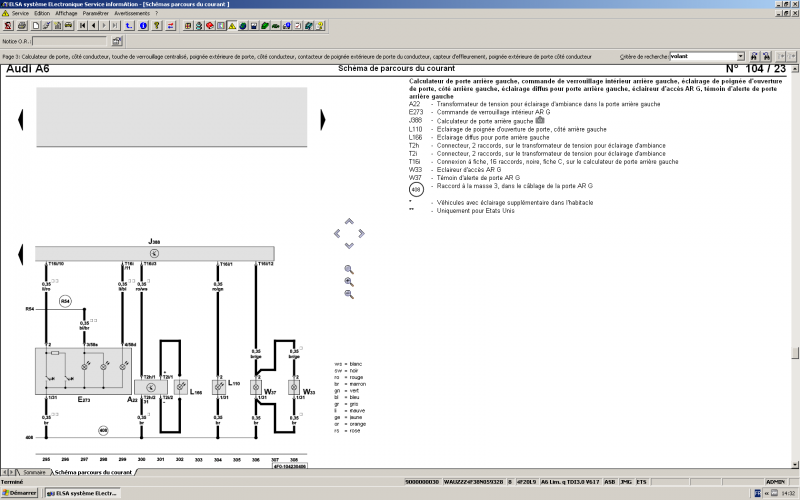Image resolution: width=800 pixels, height=500 pixels.
Task: Open the Paramétrer menu
Action: (x=95, y=13)
